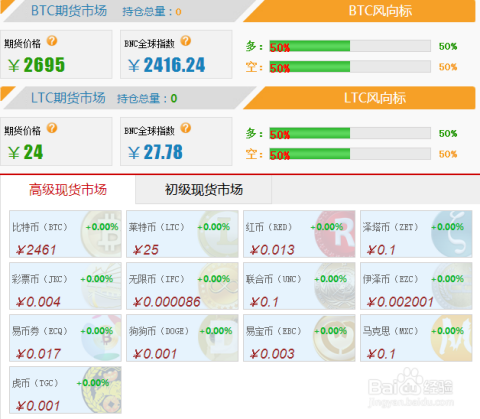Image resolution: width=480 pixels, height=419 pixels.
Task: Click BTC 持仓总量 value
Action: [178, 12]
